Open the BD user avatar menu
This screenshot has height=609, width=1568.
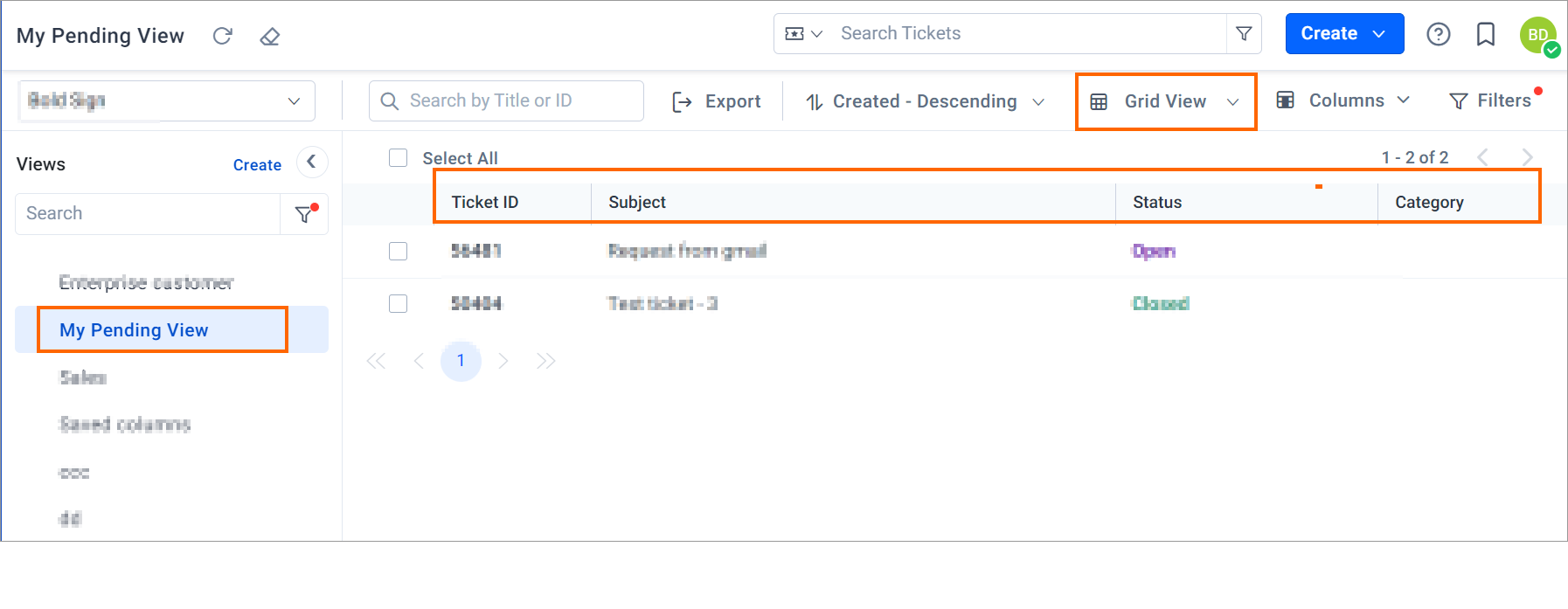point(1539,36)
